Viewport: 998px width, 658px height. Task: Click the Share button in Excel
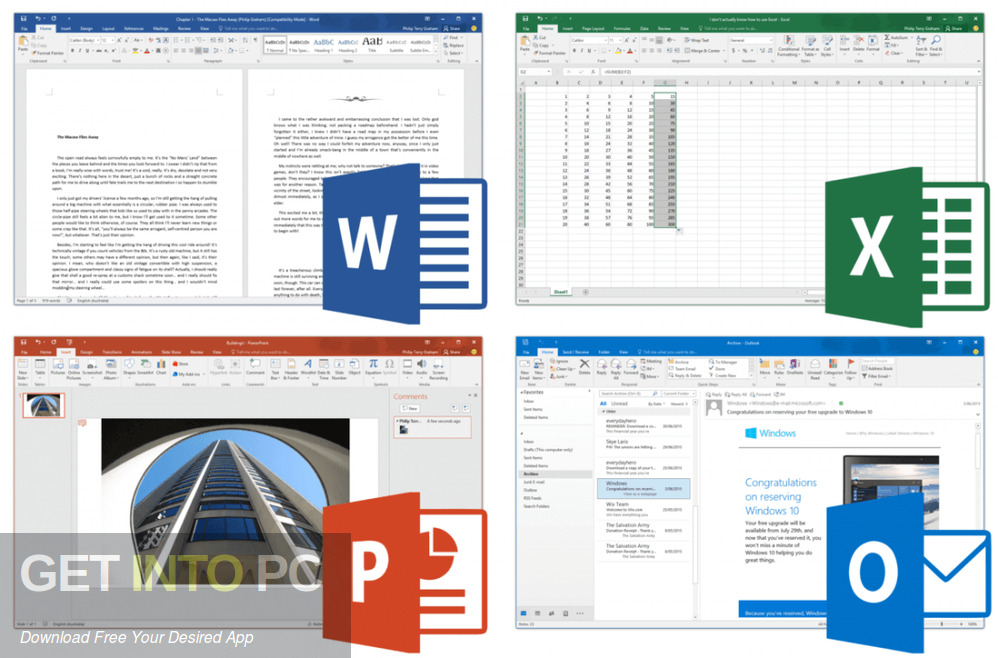pyautogui.click(x=954, y=29)
